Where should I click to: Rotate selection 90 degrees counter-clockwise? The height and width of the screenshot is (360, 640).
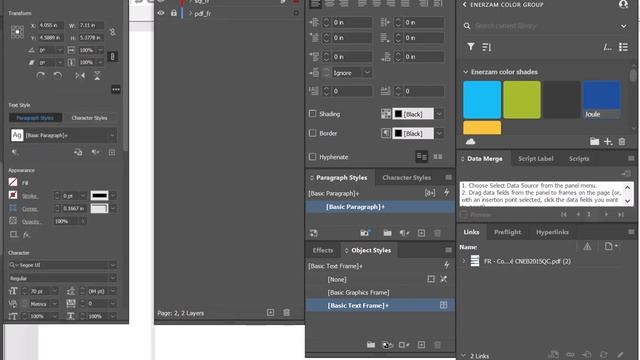point(58,76)
